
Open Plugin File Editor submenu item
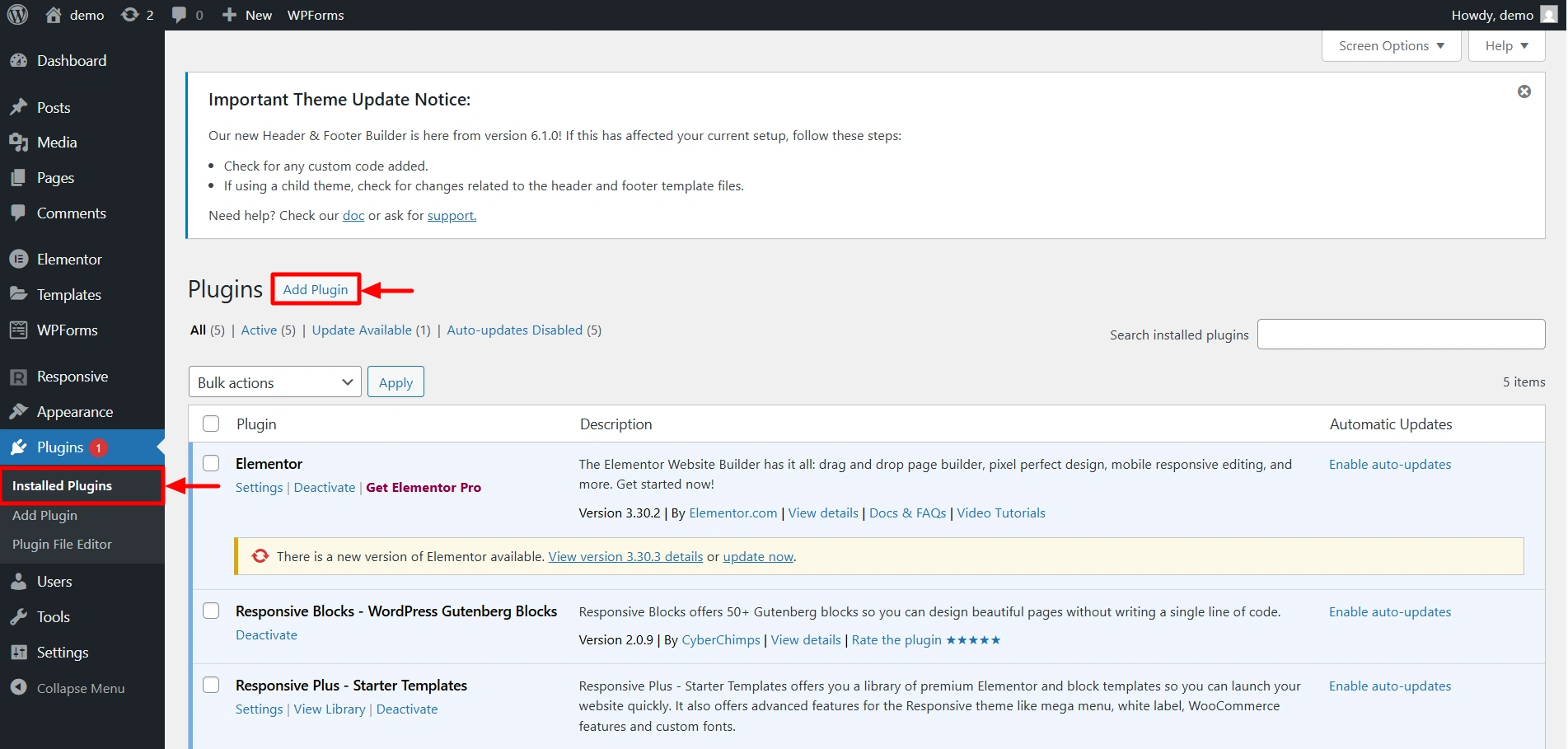62,544
